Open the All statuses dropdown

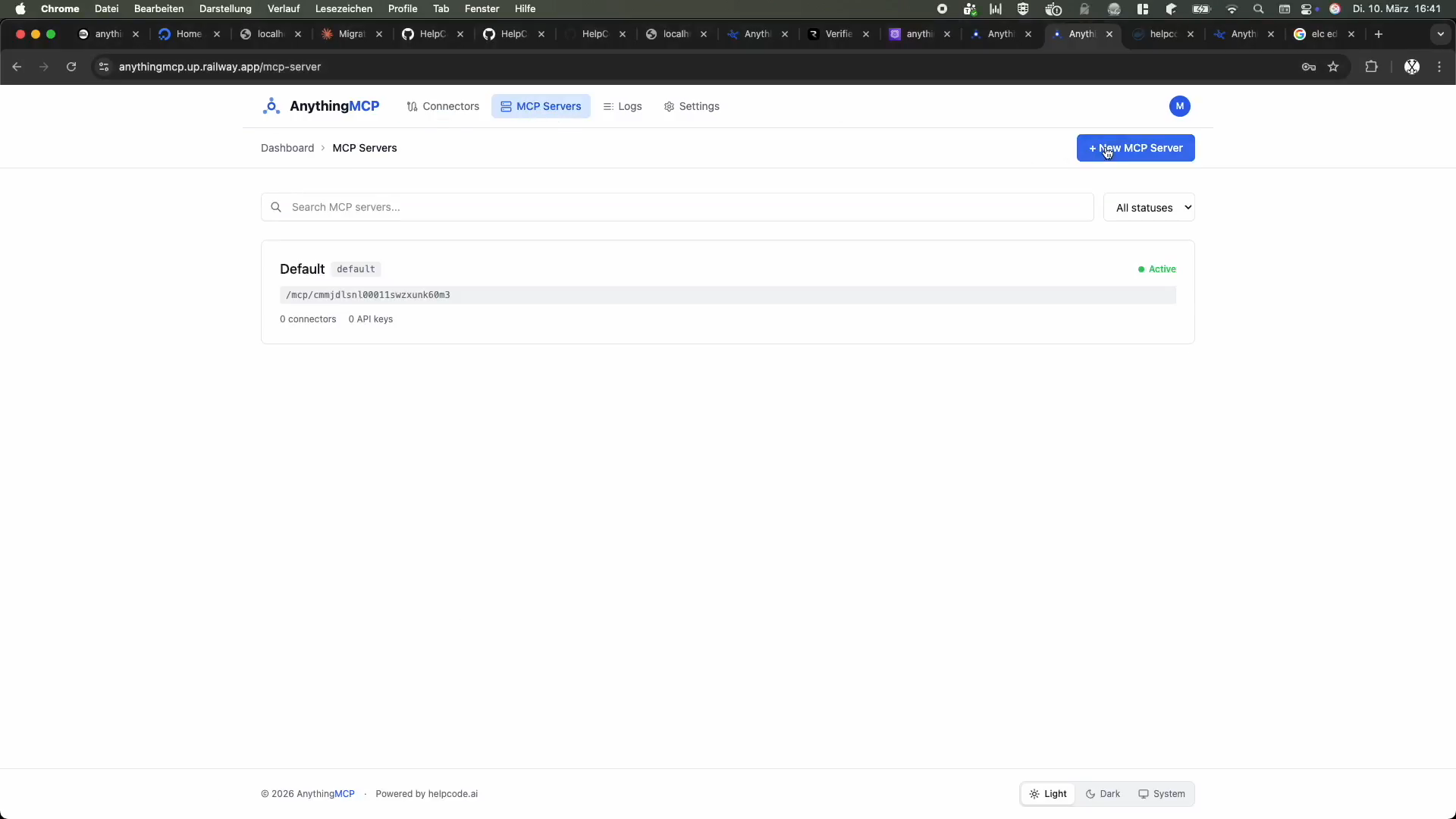[1149, 207]
